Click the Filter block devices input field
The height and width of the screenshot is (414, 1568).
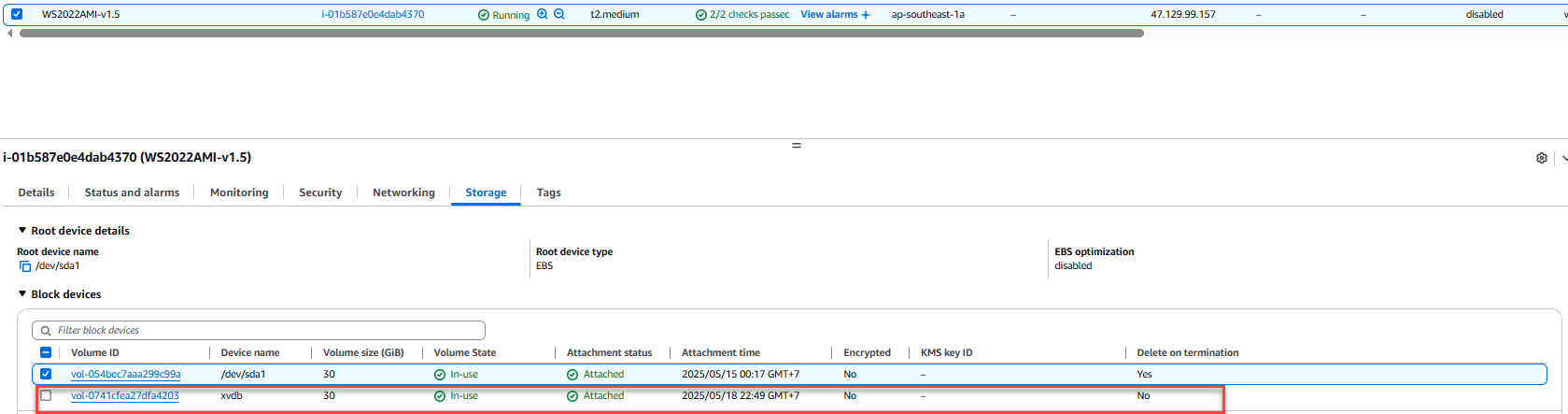(x=259, y=330)
